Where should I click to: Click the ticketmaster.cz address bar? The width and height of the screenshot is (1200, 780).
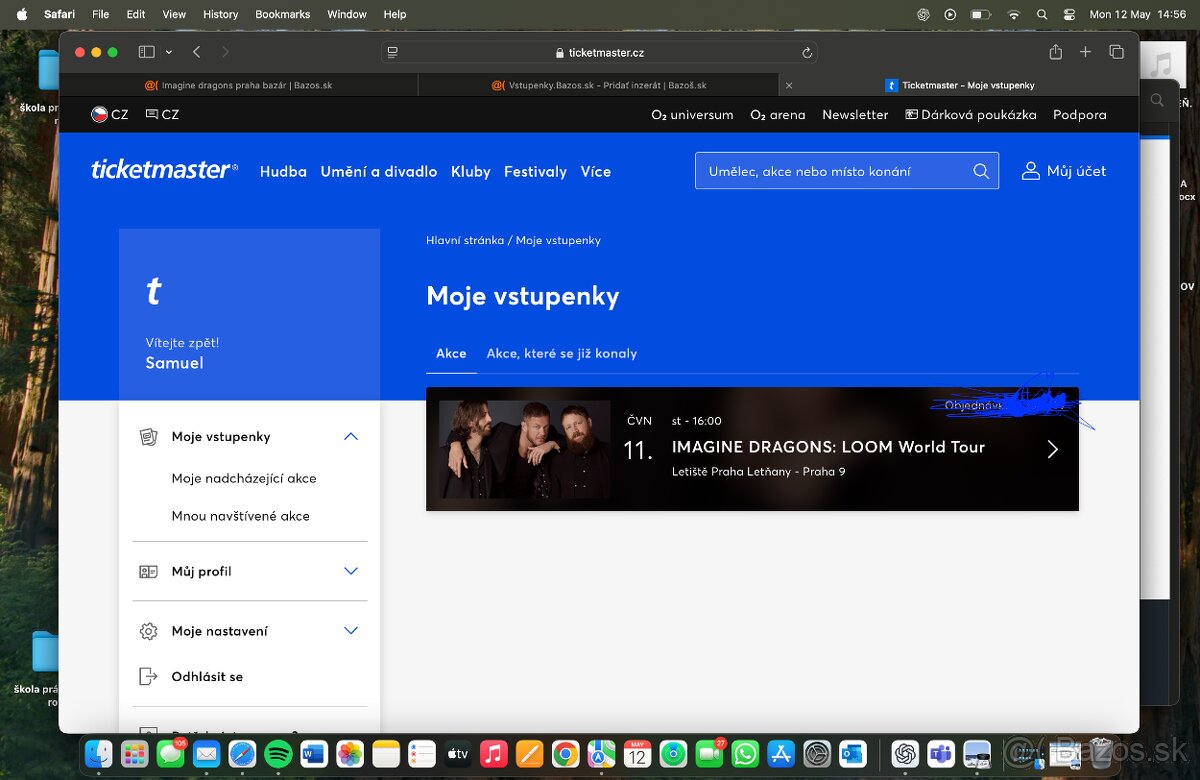click(600, 53)
